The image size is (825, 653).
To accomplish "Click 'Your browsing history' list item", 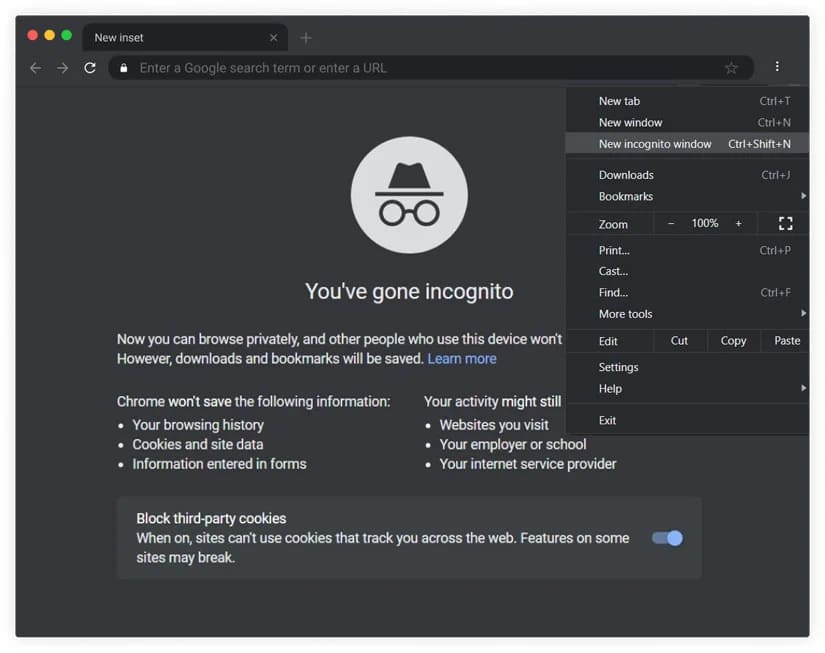I will [x=198, y=425].
